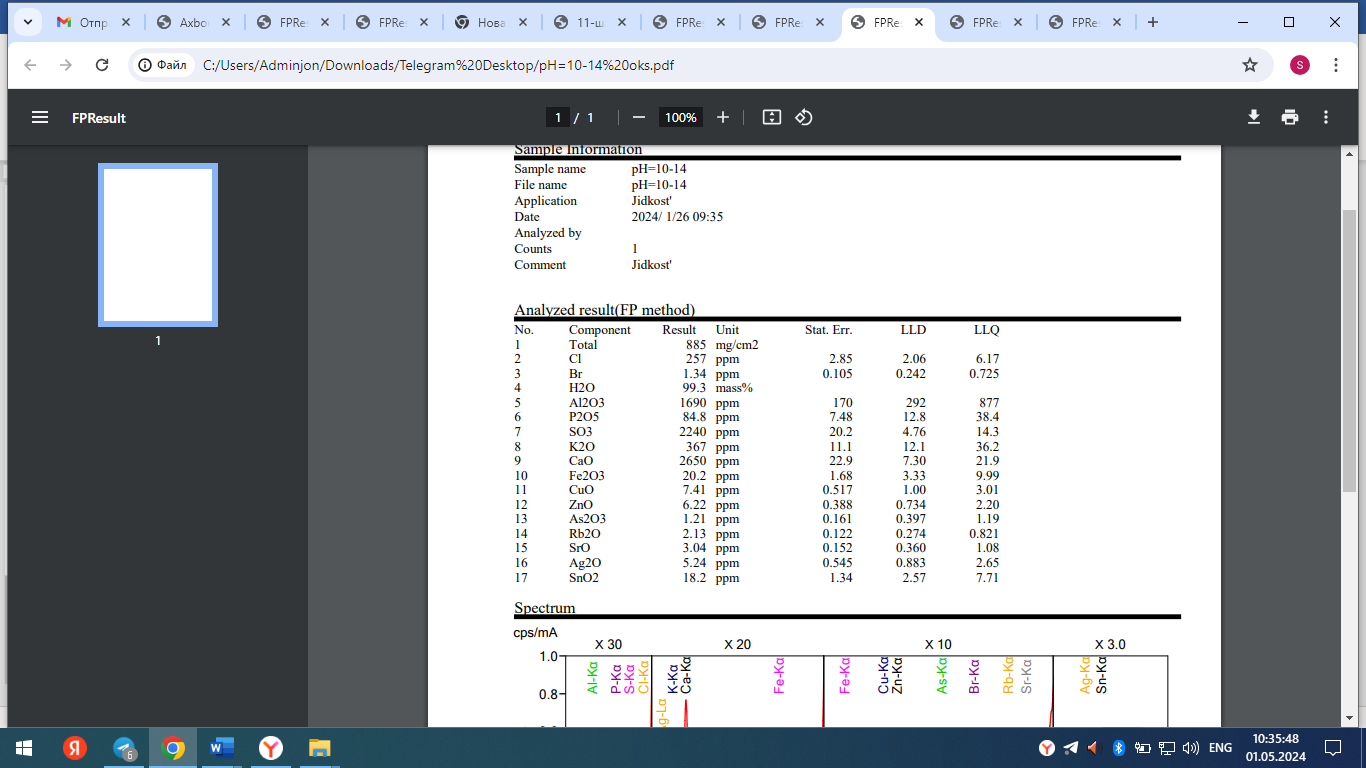Screen dimensions: 1366x768
Task: Download the PDF file
Action: 1254,117
